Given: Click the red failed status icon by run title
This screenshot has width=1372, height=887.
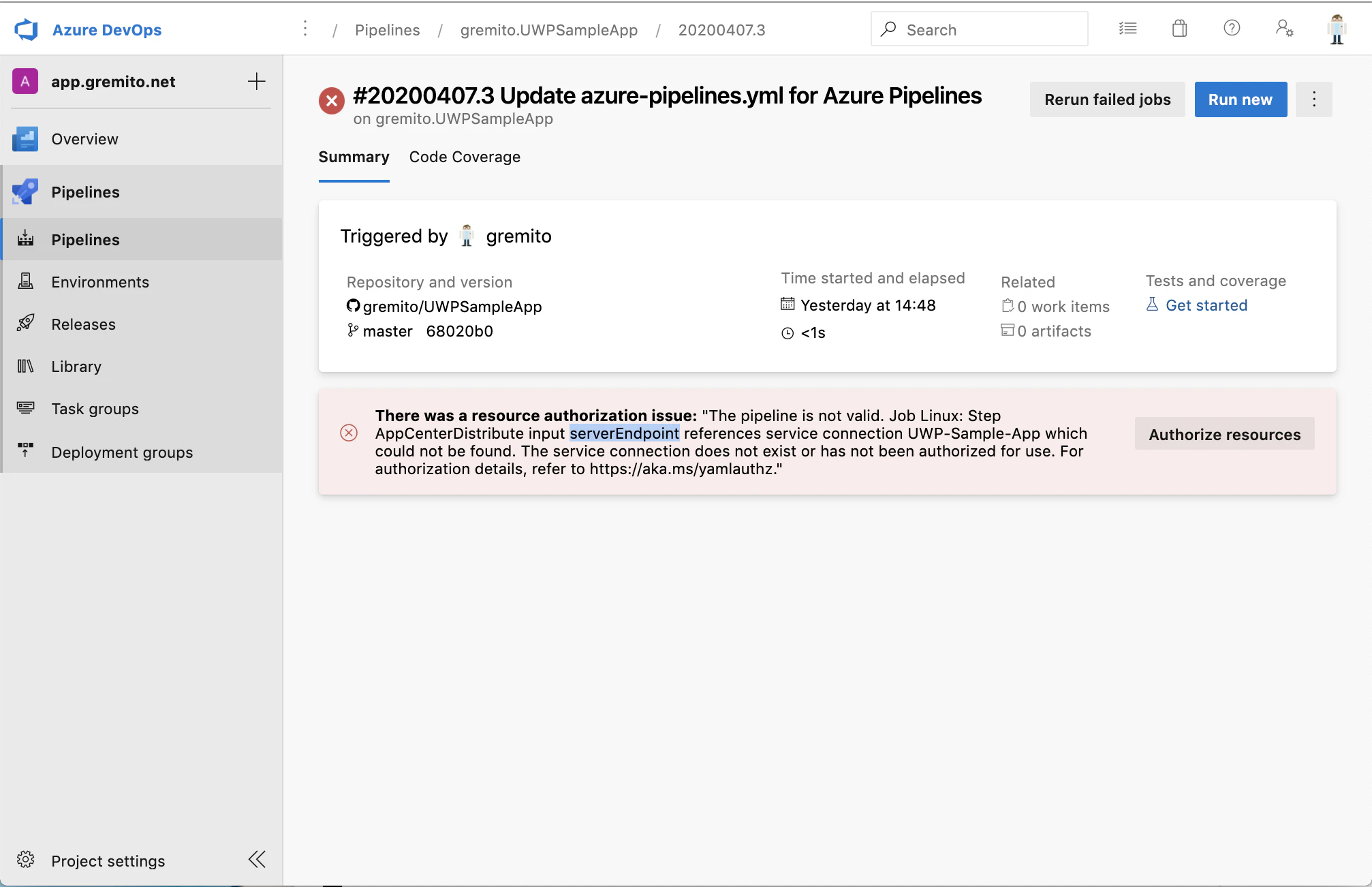Looking at the screenshot, I should (332, 101).
